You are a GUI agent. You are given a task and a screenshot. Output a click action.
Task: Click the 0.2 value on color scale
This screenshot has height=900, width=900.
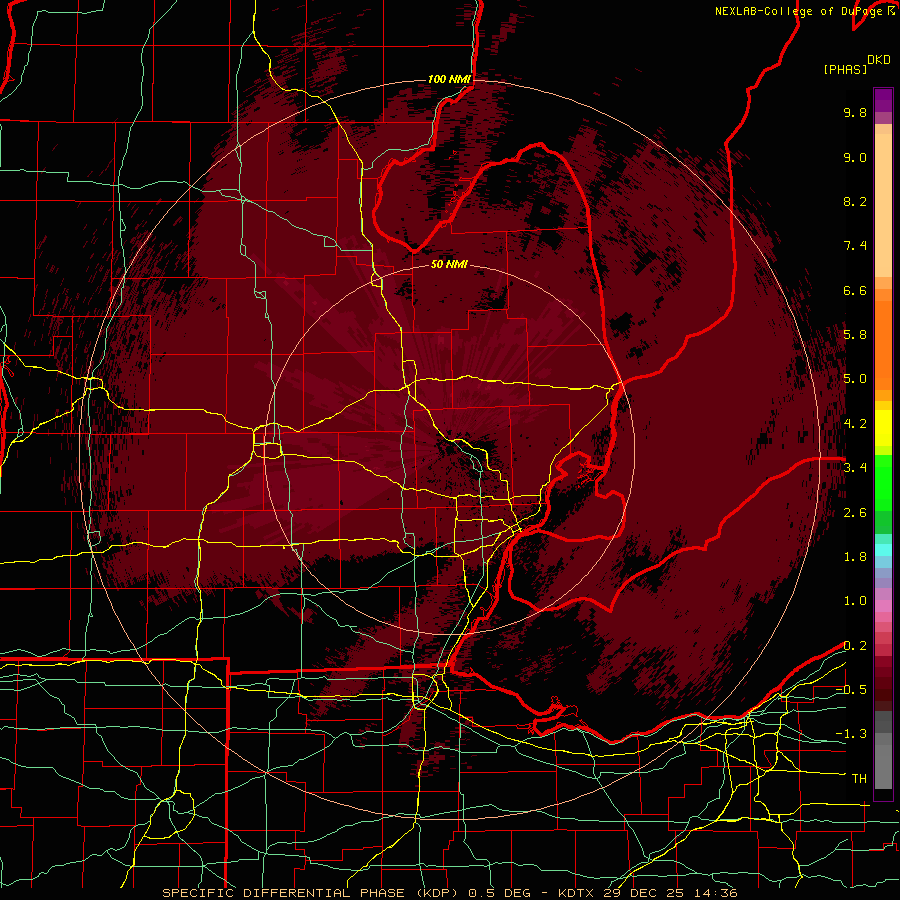[x=855, y=646]
